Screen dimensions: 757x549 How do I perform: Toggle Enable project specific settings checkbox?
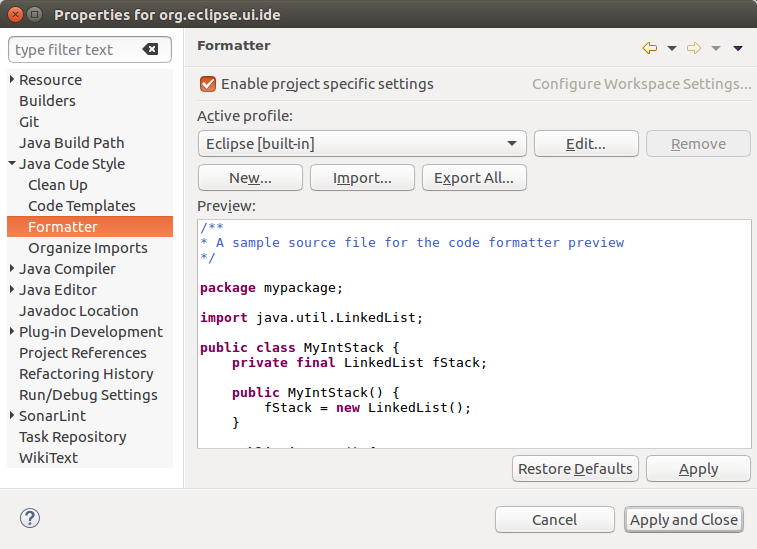(208, 84)
